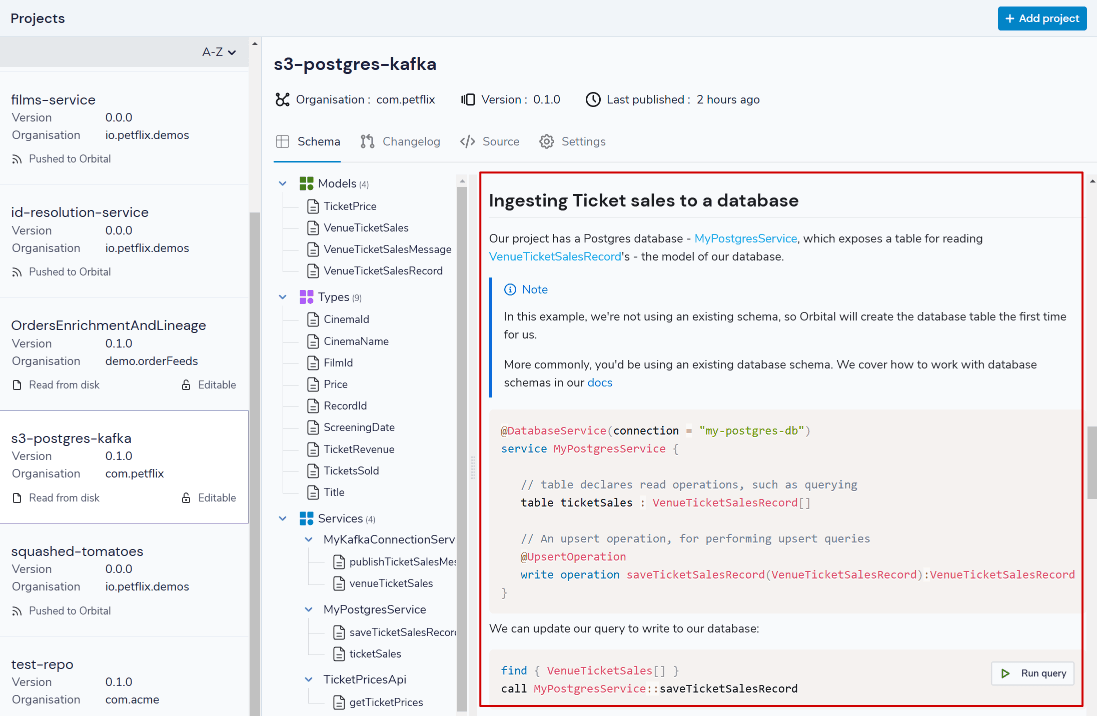Follow the VenueTicketSalesRecord link in the paragraph

555,257
